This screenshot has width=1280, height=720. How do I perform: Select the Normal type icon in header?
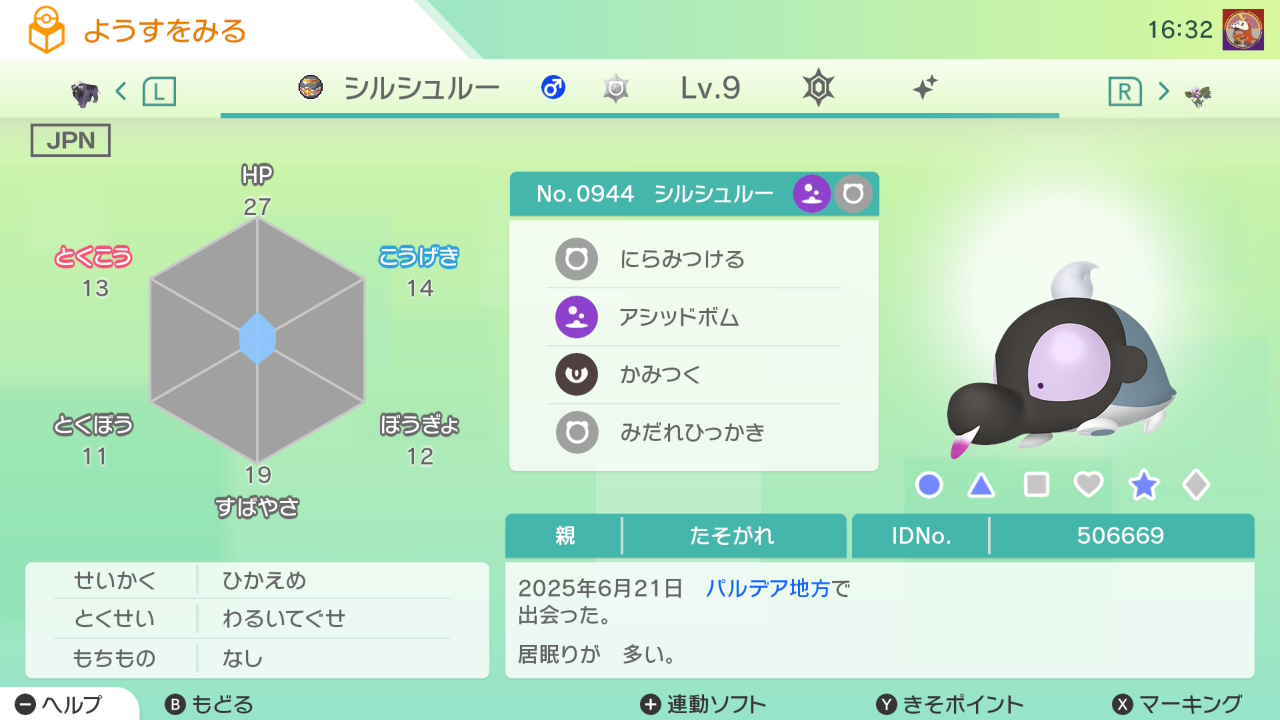pyautogui.click(x=853, y=194)
